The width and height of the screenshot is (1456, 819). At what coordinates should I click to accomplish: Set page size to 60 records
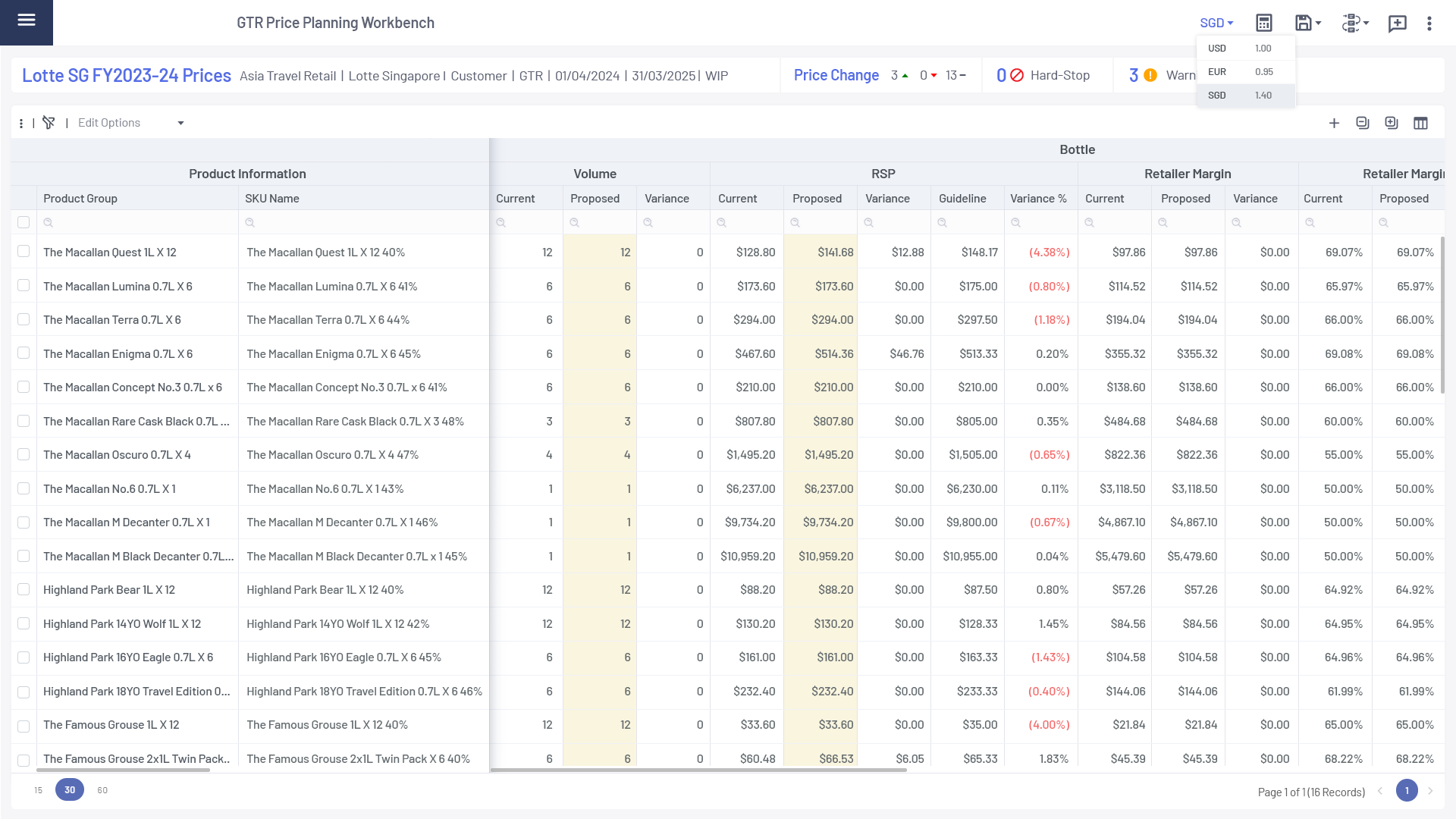pyautogui.click(x=102, y=790)
